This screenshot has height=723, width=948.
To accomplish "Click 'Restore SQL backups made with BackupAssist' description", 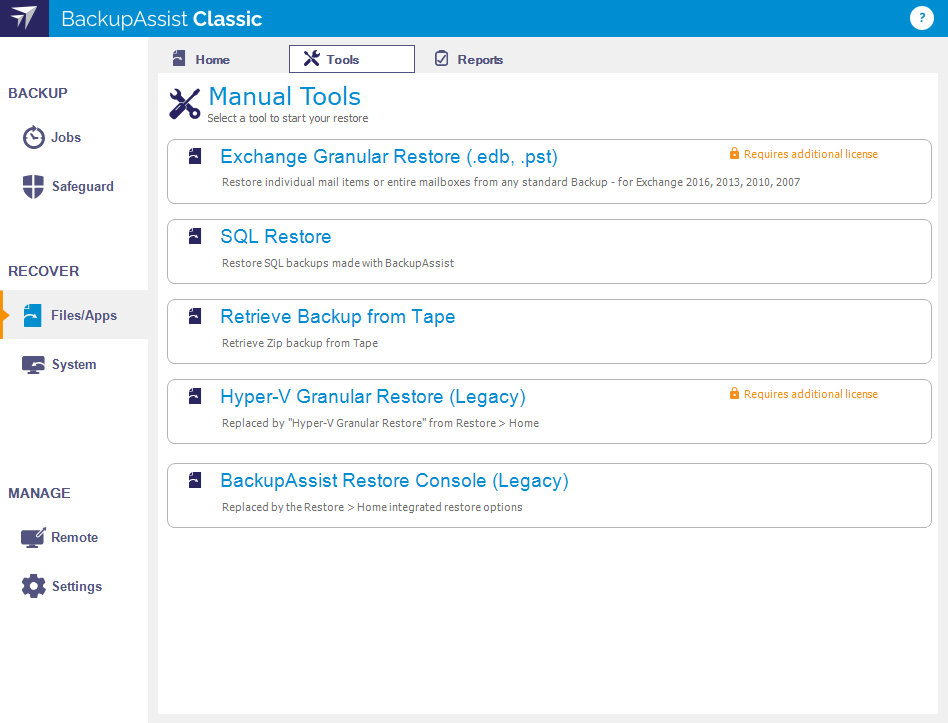I will (337, 263).
